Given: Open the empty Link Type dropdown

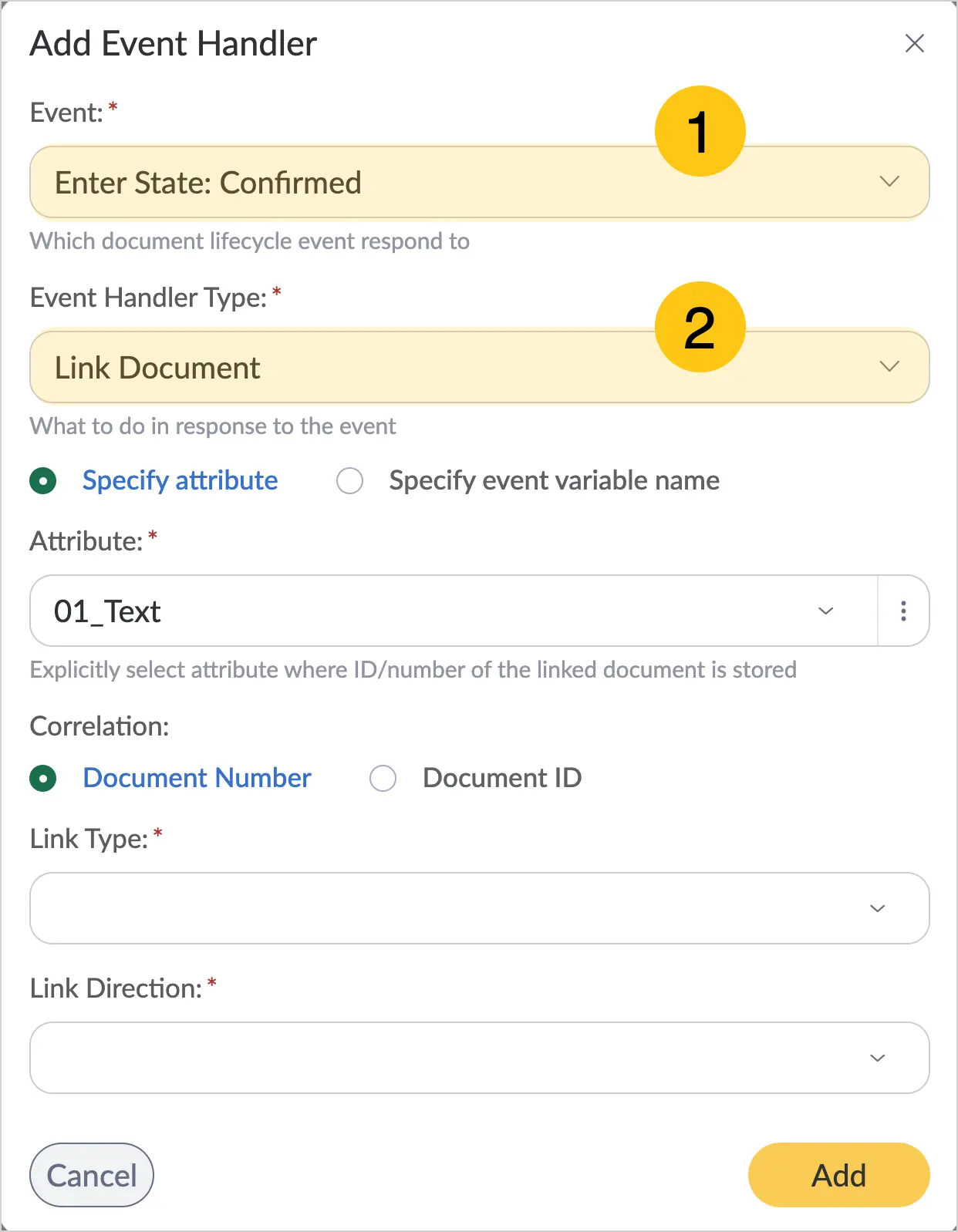Looking at the screenshot, I should point(479,908).
